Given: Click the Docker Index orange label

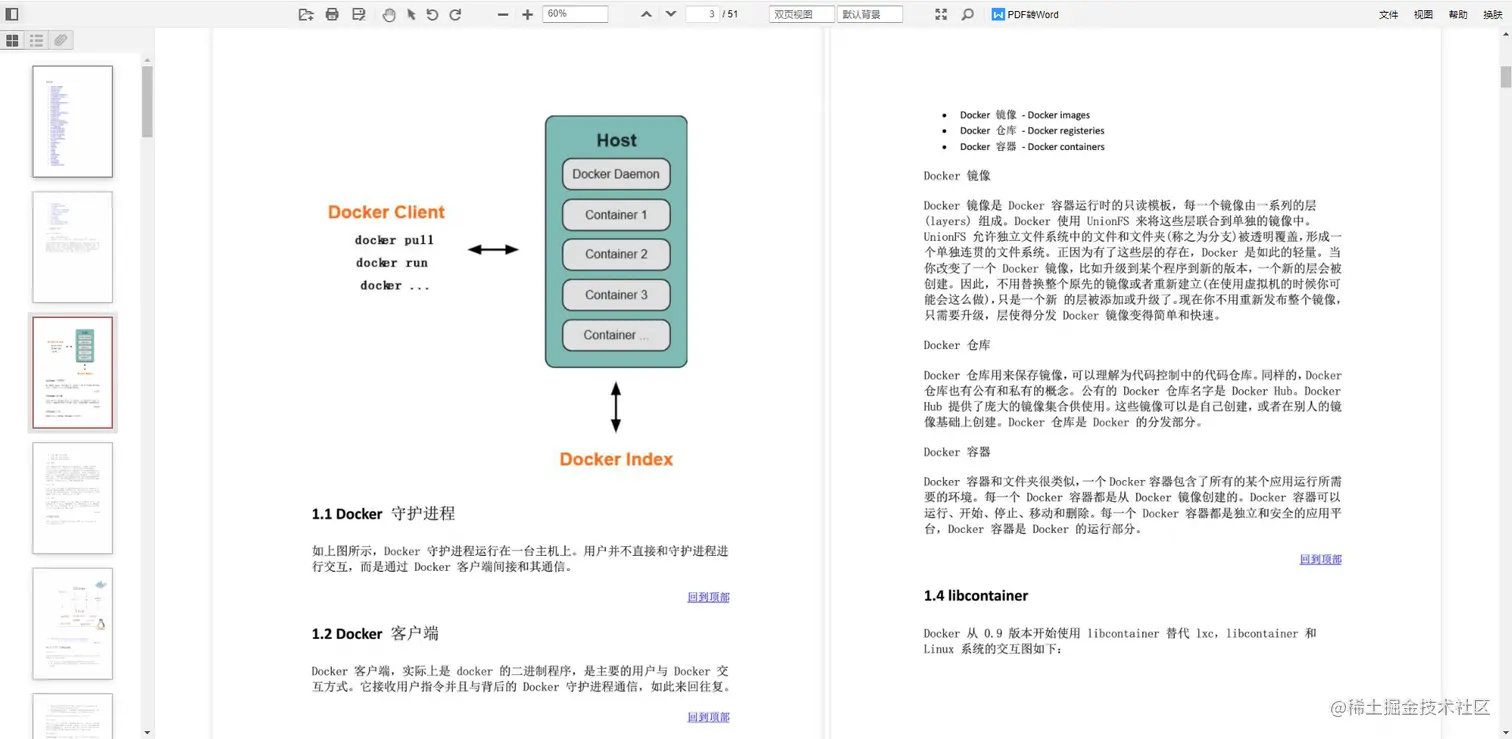Looking at the screenshot, I should (616, 459).
